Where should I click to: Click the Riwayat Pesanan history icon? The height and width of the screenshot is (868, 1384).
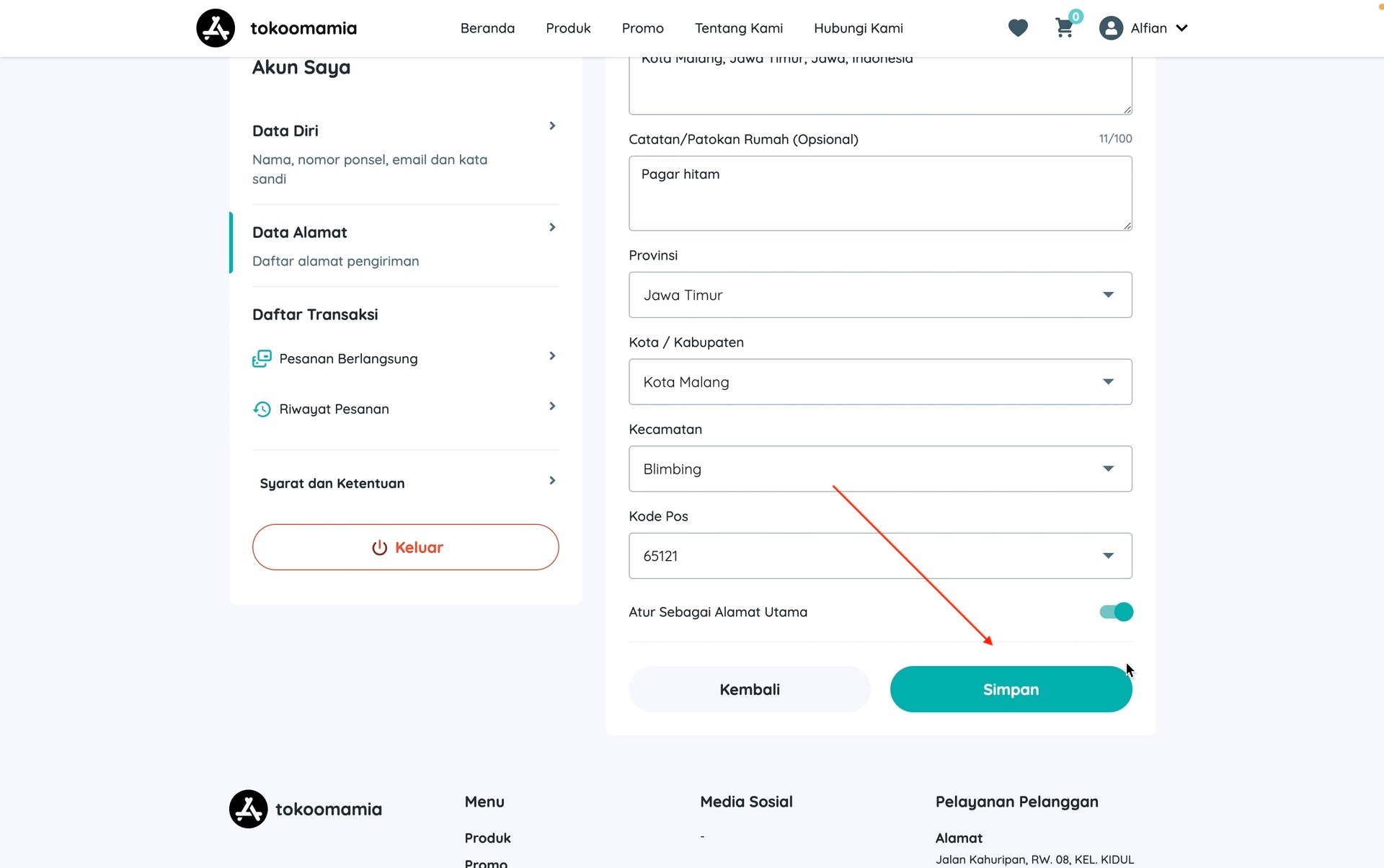(x=262, y=409)
